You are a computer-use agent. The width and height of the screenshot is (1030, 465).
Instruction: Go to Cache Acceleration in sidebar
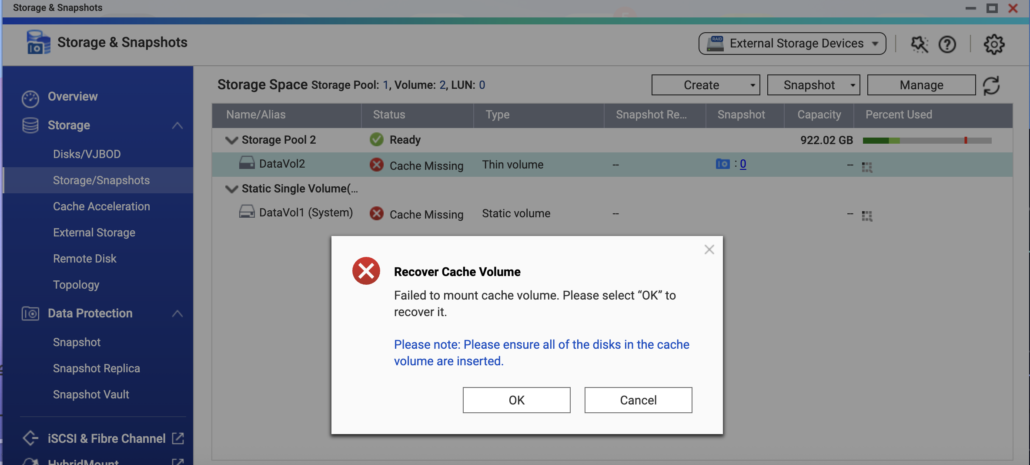(x=101, y=206)
